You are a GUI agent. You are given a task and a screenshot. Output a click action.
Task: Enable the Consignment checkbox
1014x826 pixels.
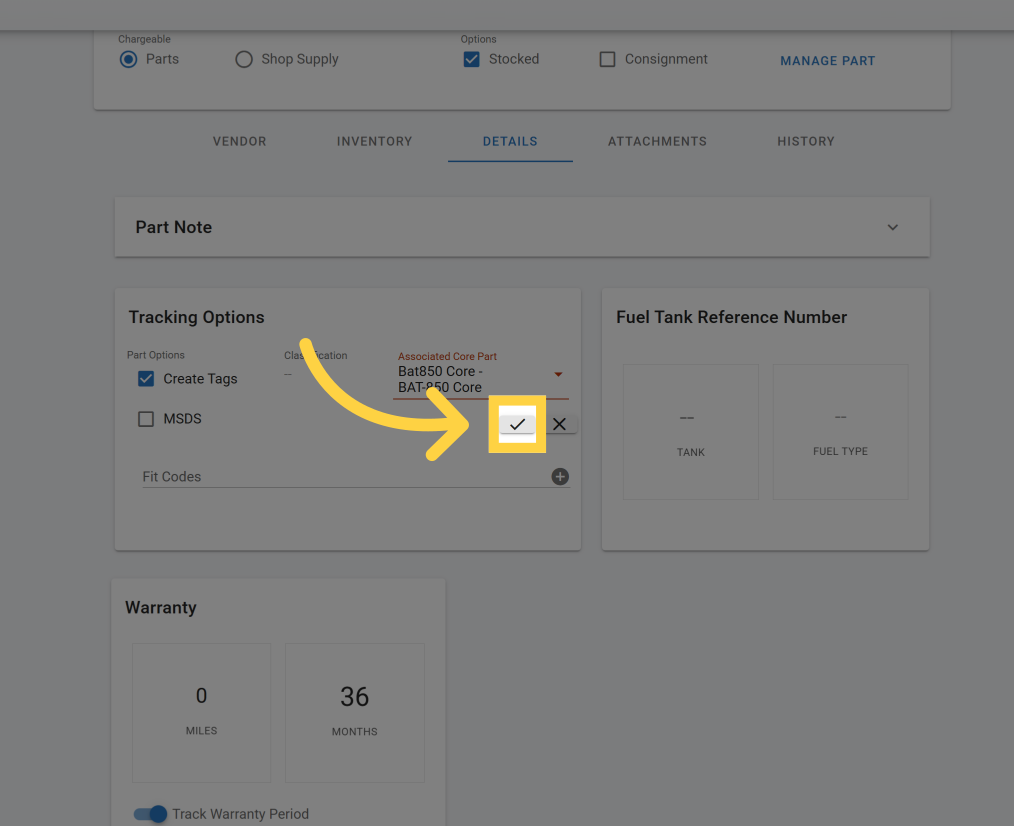point(607,59)
